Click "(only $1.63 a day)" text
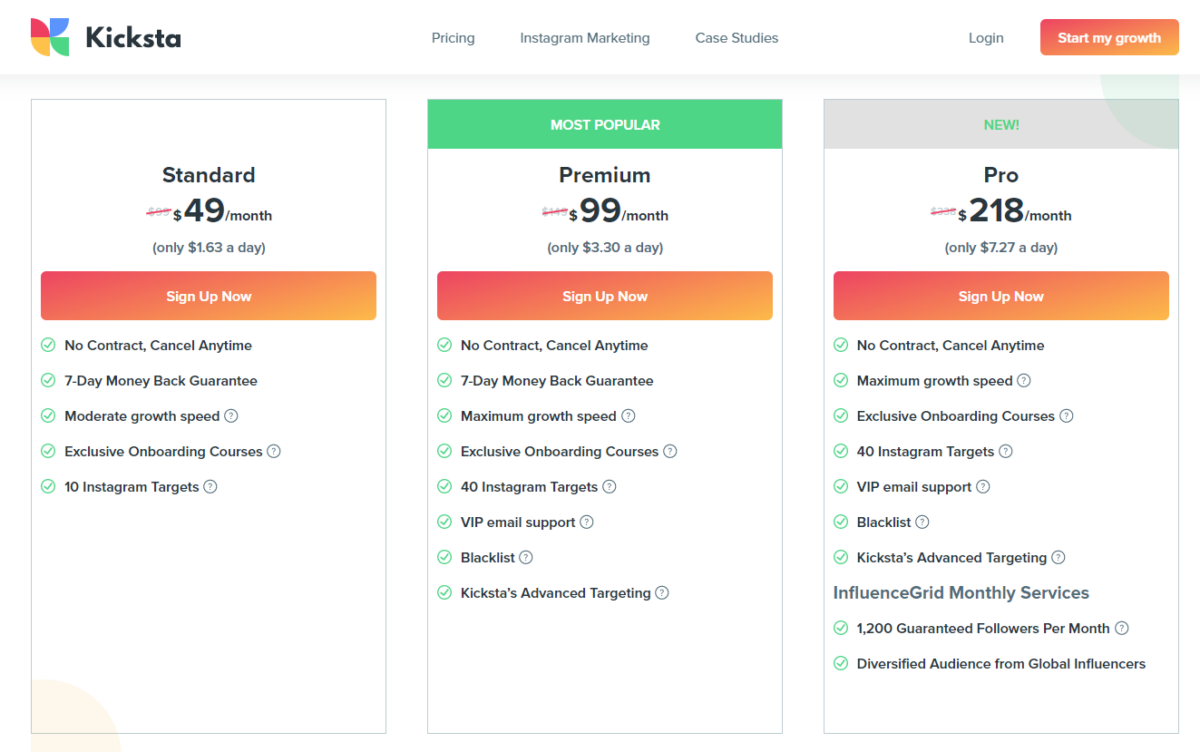Image resolution: width=1200 pixels, height=752 pixels. (x=208, y=247)
